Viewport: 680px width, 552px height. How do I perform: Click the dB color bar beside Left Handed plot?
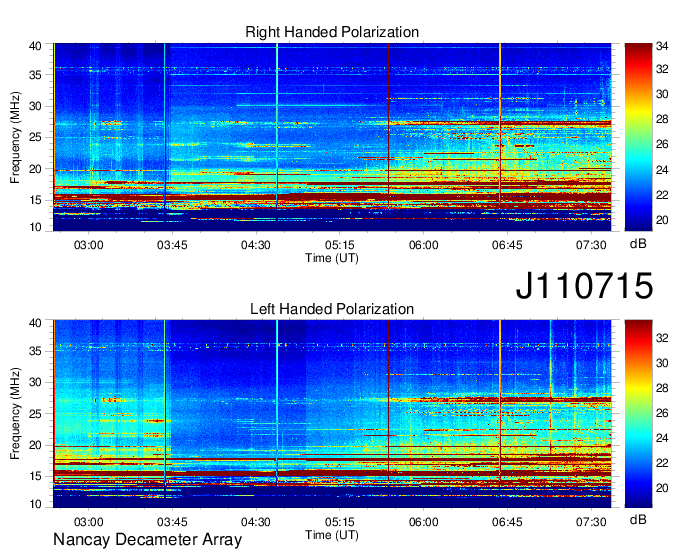[638, 414]
